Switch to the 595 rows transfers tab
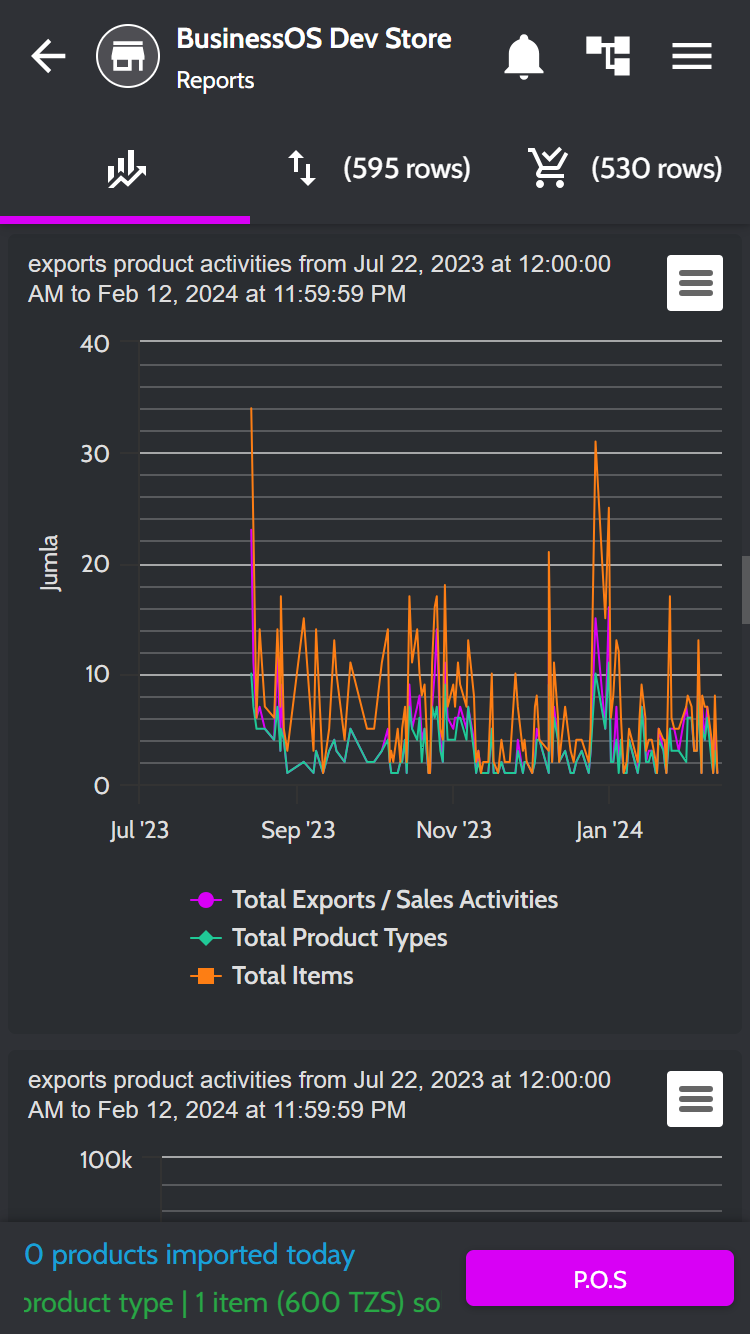Viewport: 750px width, 1334px height. 377,169
